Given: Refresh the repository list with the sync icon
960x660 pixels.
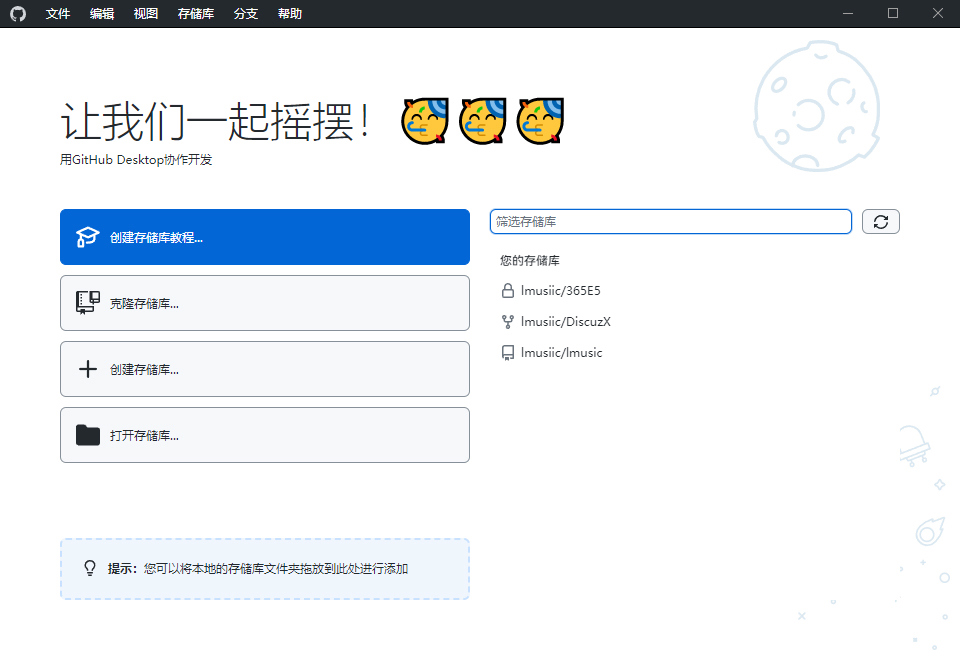Looking at the screenshot, I should 880,222.
